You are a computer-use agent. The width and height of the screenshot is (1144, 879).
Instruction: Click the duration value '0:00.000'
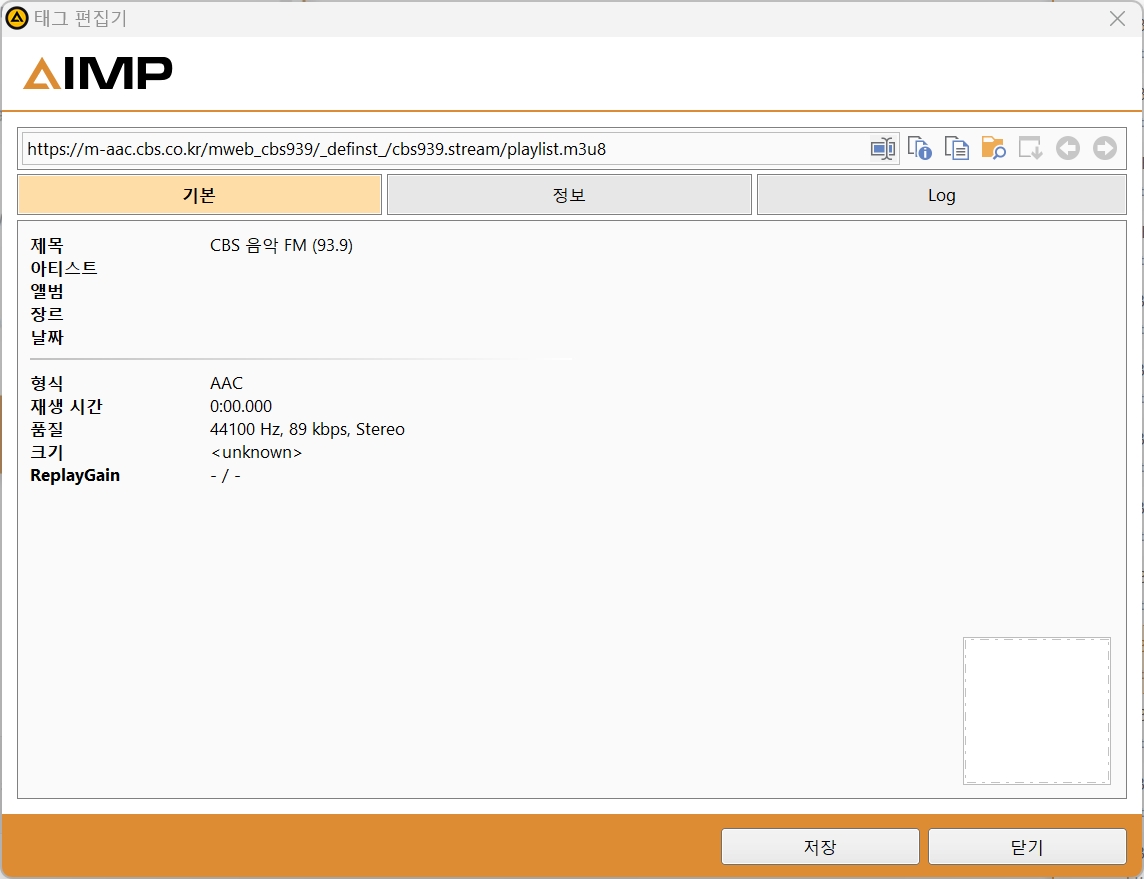[x=241, y=406]
